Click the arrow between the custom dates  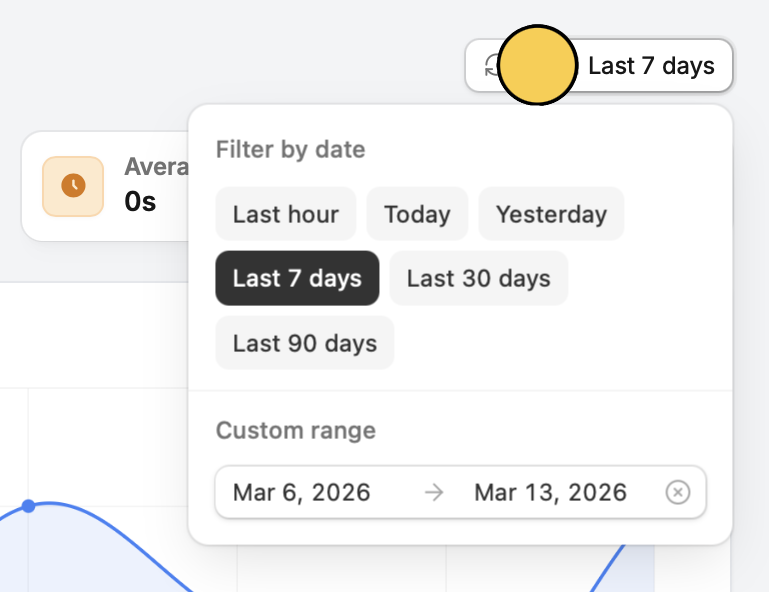[433, 492]
